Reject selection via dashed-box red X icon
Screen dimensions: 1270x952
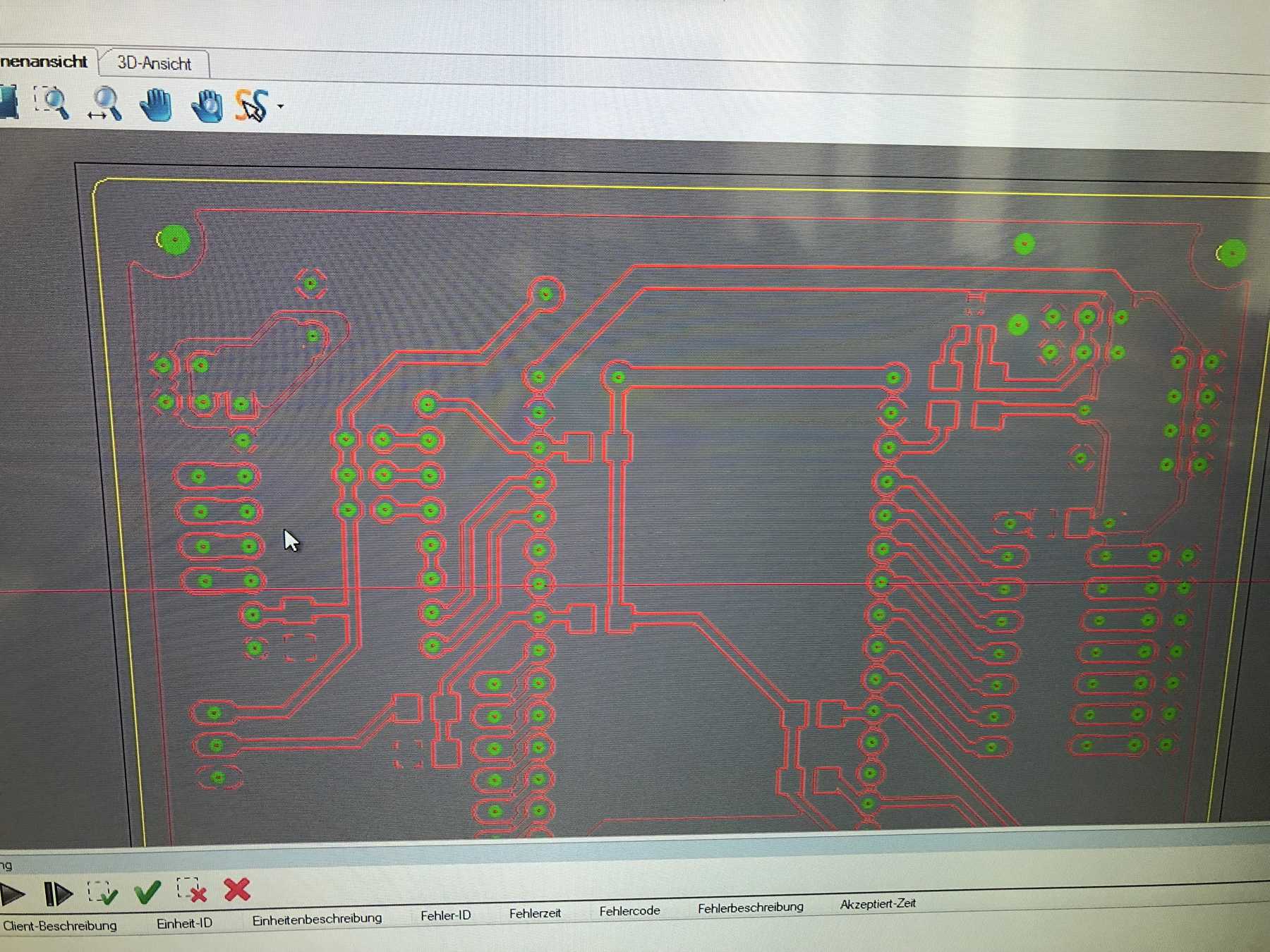tap(191, 891)
